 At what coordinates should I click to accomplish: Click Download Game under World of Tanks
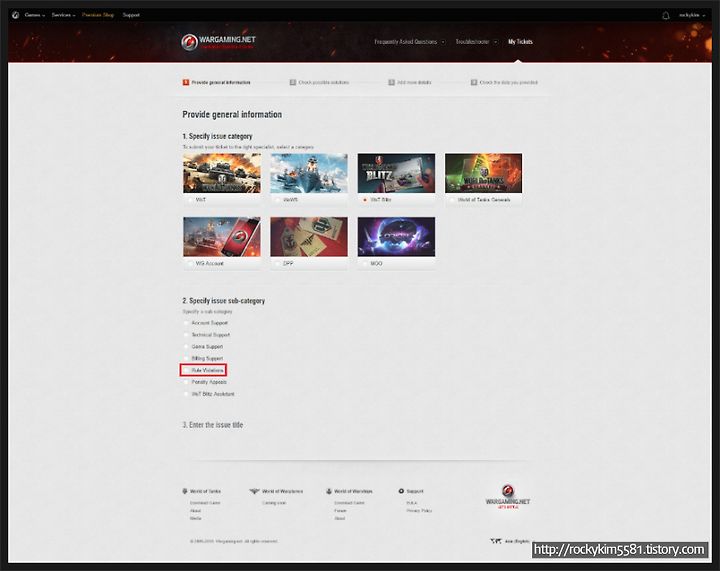pyautogui.click(x=205, y=503)
